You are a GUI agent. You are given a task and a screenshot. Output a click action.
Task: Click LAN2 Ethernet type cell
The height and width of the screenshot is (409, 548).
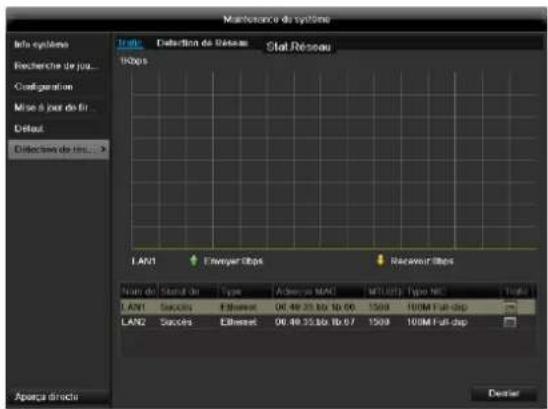(x=238, y=322)
